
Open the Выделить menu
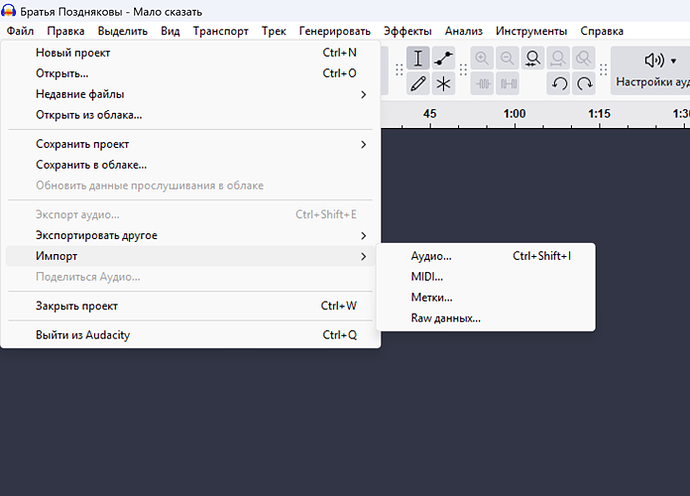point(122,31)
